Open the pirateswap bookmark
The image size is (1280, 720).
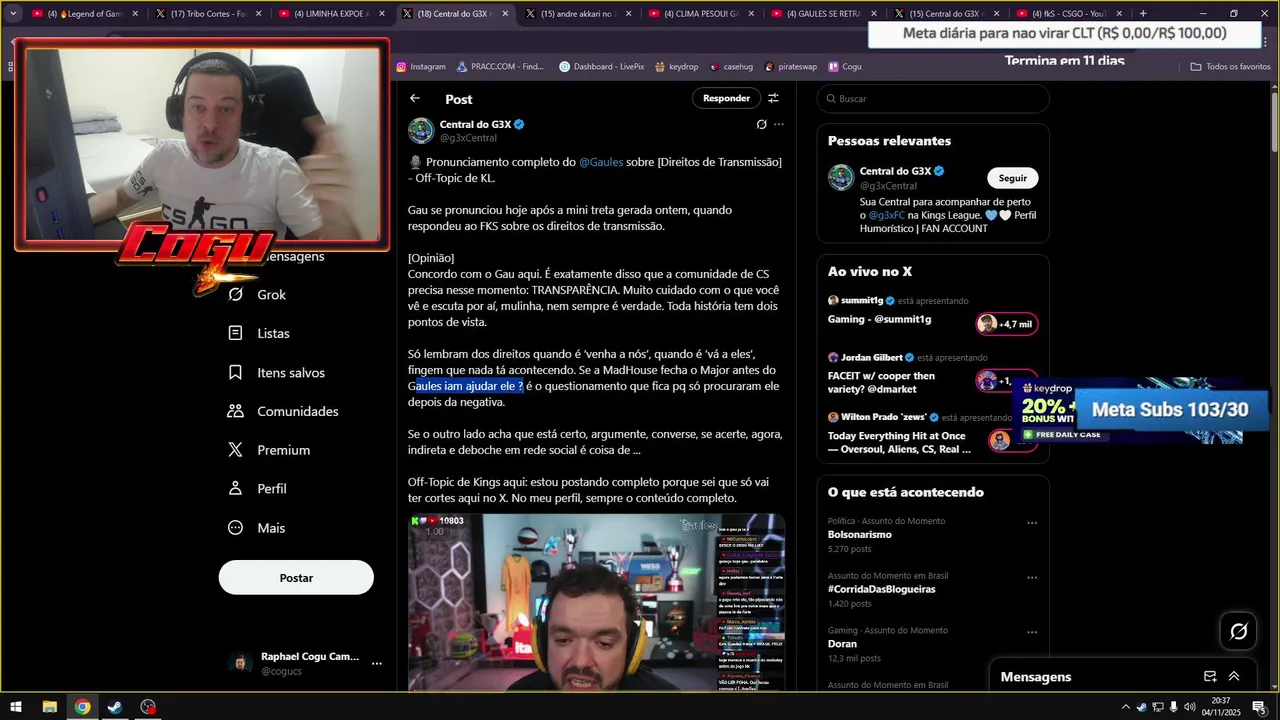tap(790, 66)
